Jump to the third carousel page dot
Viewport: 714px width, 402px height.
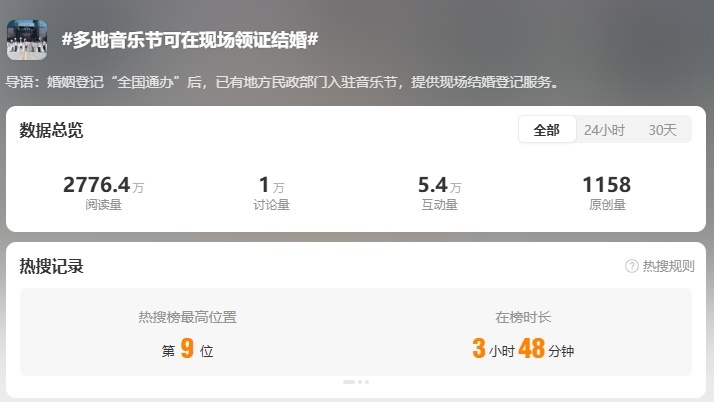367,382
